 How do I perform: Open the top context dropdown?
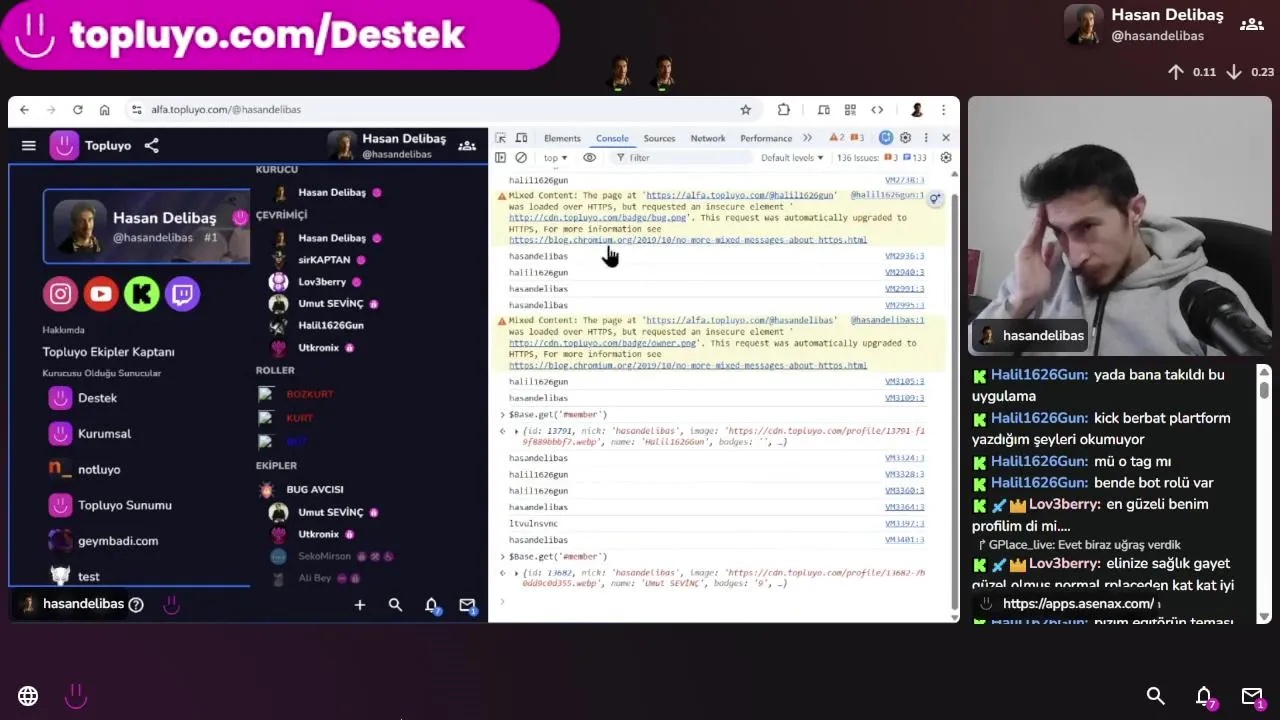point(555,158)
